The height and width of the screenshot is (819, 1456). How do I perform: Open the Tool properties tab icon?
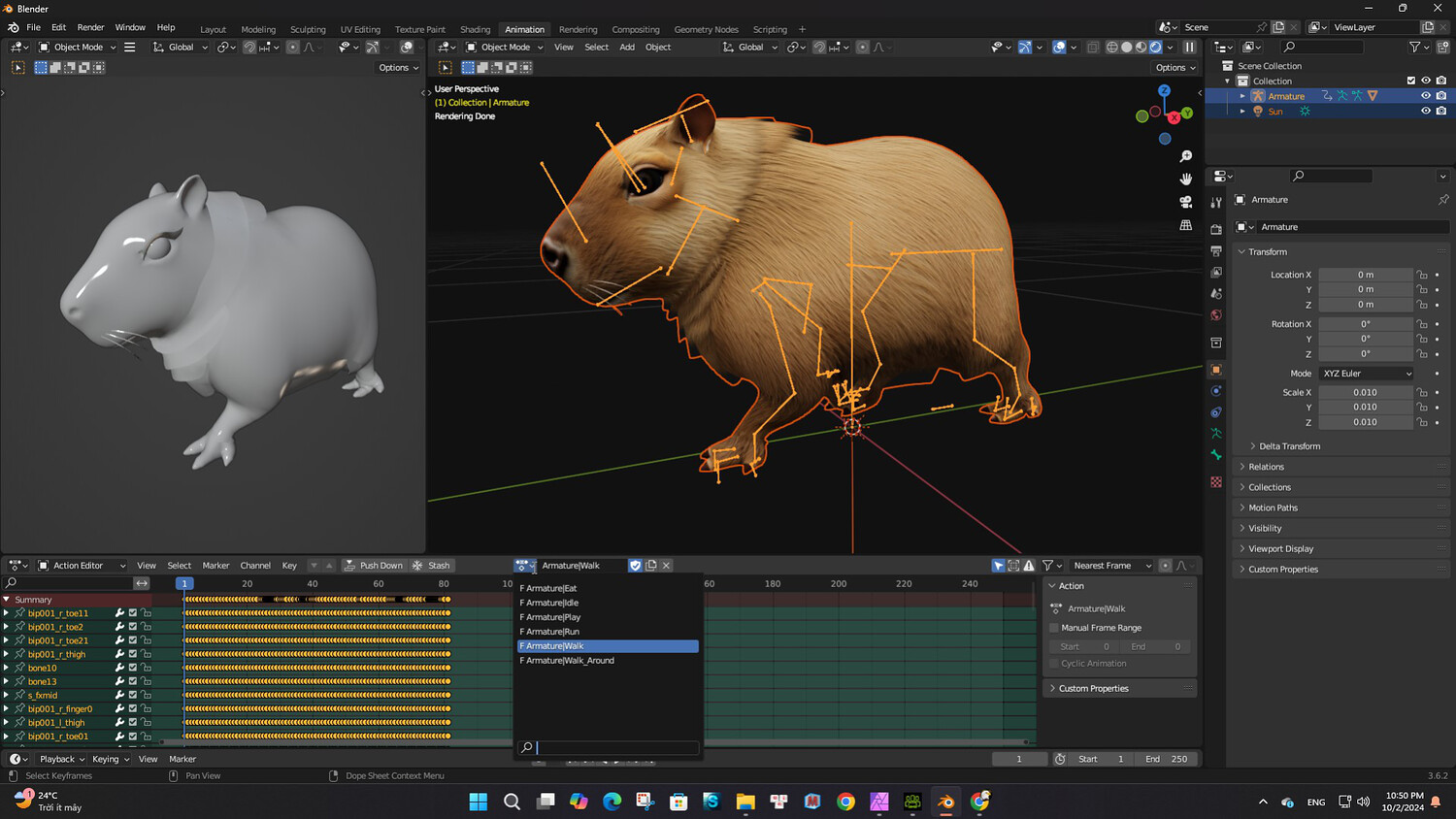(x=1216, y=203)
